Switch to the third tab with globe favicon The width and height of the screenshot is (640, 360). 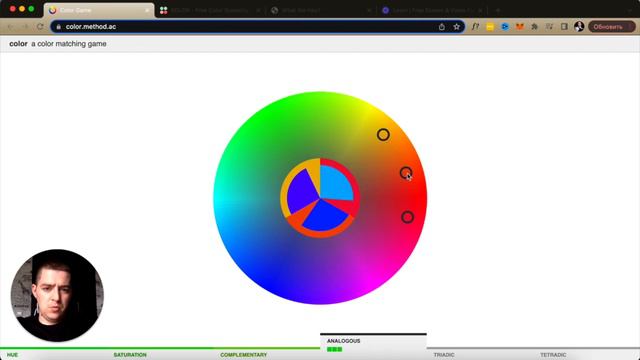[321, 10]
